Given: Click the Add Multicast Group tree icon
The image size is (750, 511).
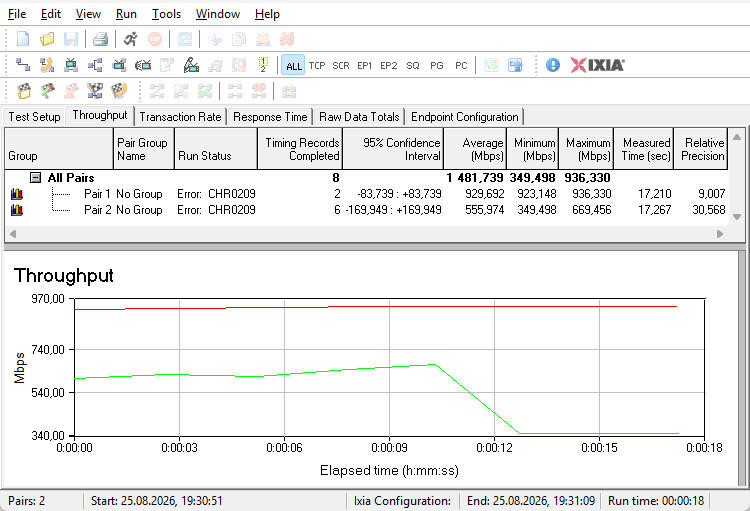Looking at the screenshot, I should [95, 65].
